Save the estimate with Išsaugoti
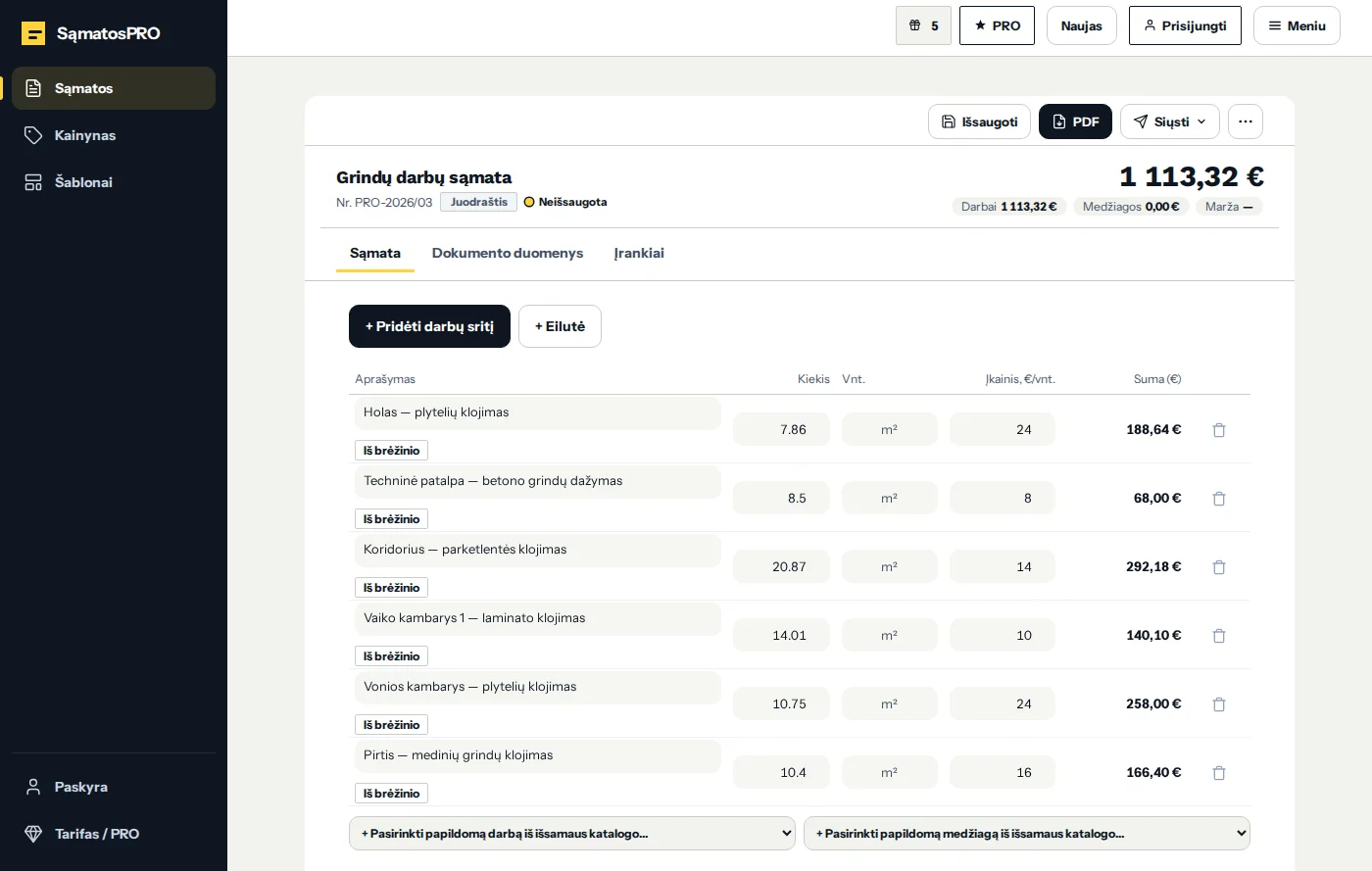Image resolution: width=1372 pixels, height=871 pixels. (x=979, y=121)
